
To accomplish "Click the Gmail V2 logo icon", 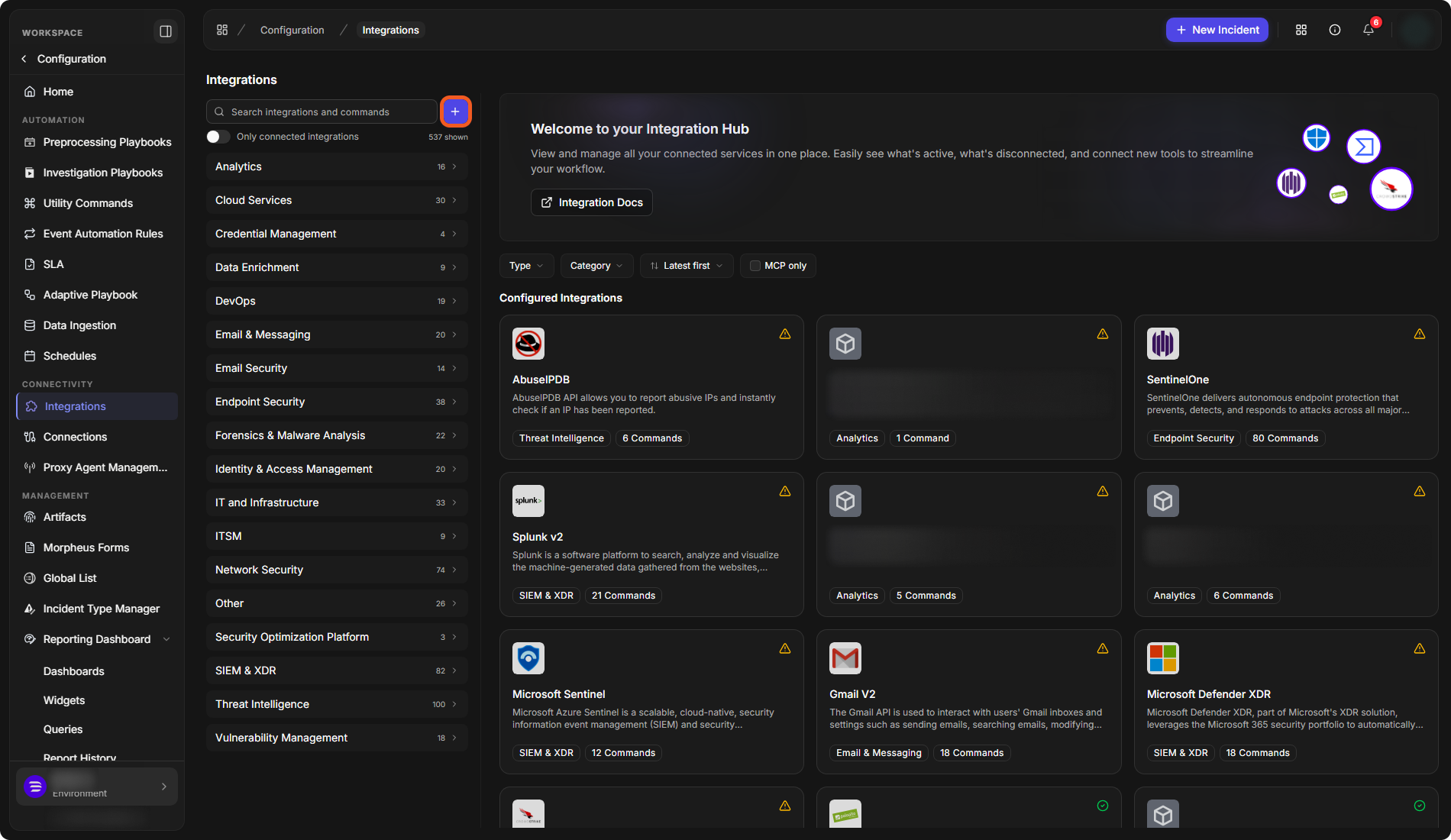I will (x=845, y=658).
